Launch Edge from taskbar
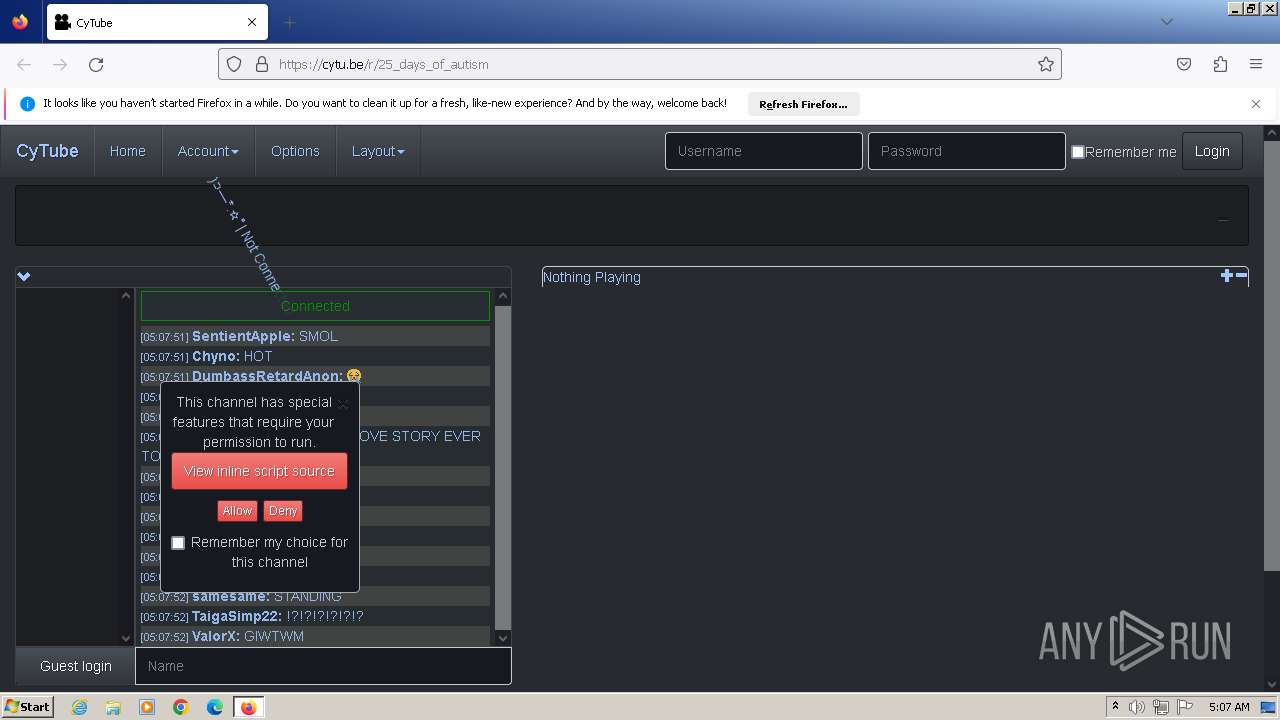 (x=215, y=707)
